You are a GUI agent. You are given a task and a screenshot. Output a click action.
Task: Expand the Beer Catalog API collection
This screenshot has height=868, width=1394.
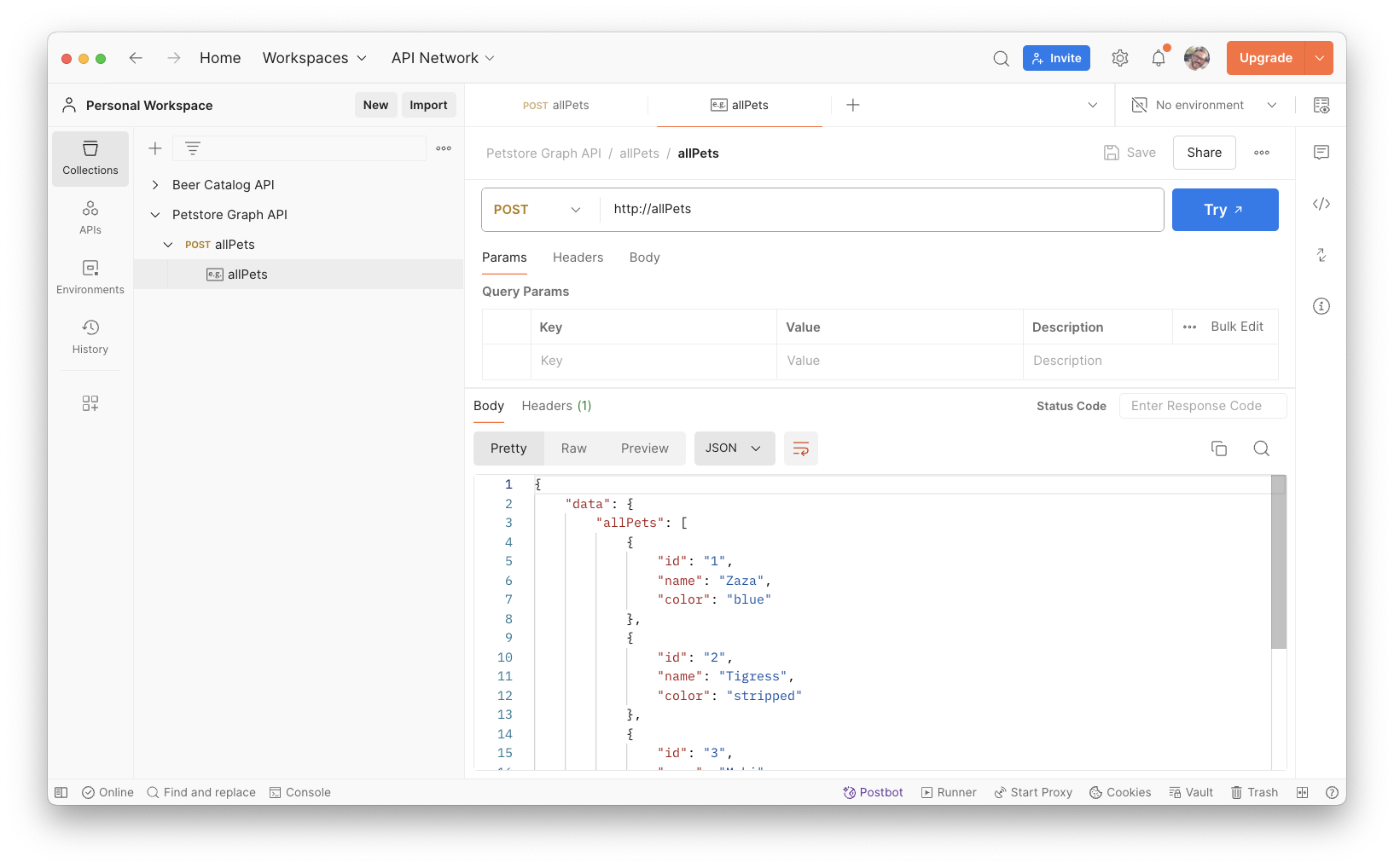(x=155, y=185)
